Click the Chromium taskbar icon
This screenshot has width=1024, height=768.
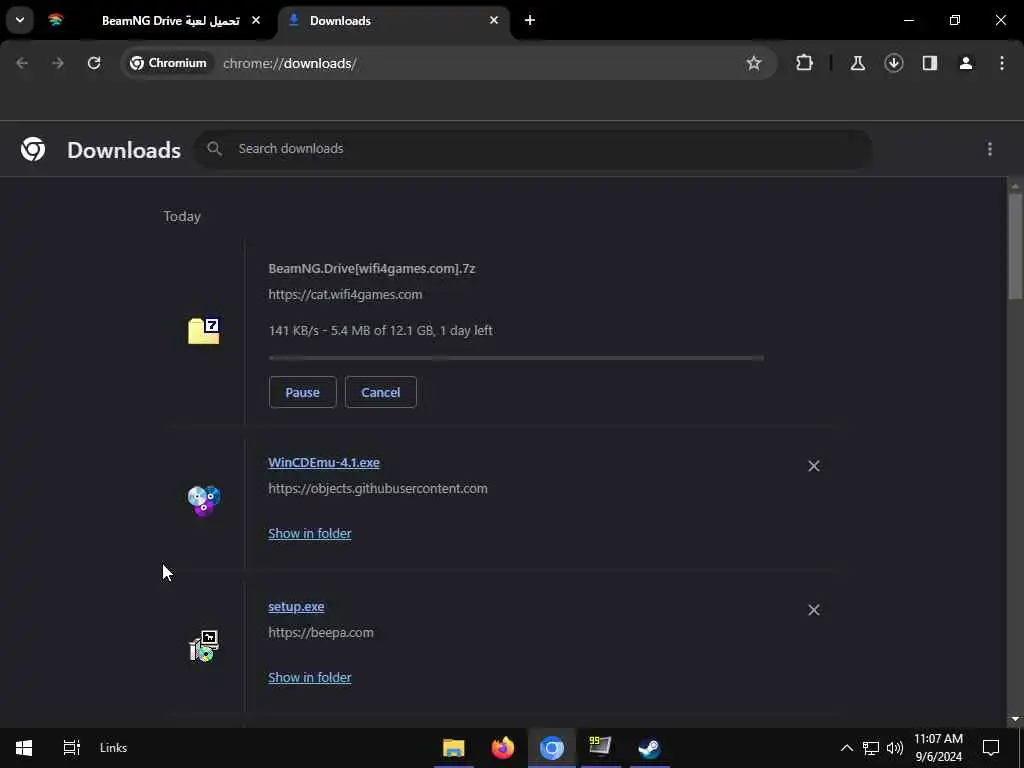[x=552, y=748]
